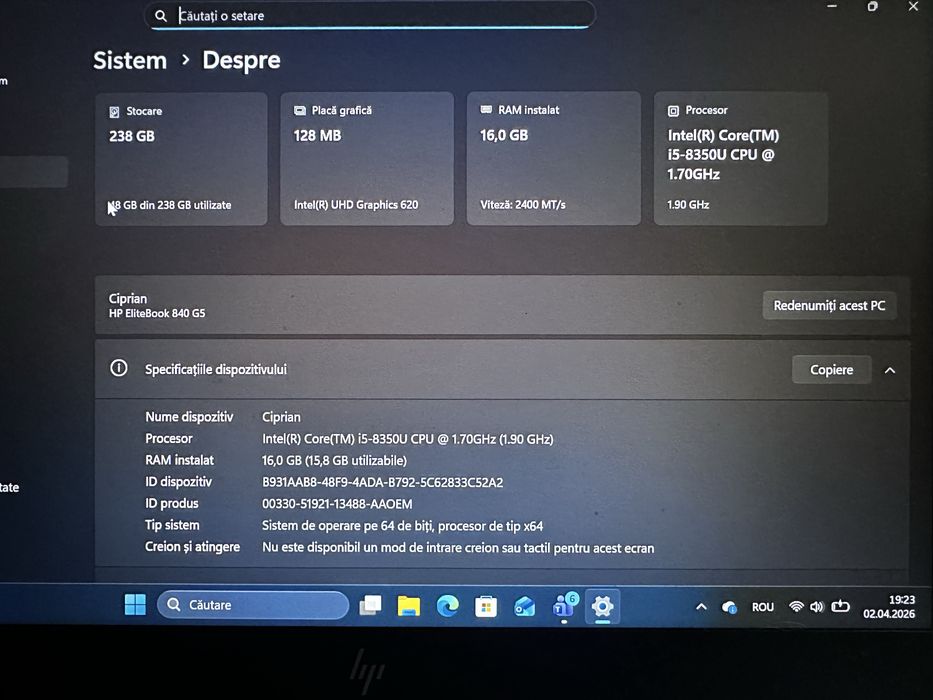This screenshot has width=933, height=700.
Task: Click Viteză: 2400 MT/s text
Action: pyautogui.click(x=522, y=205)
